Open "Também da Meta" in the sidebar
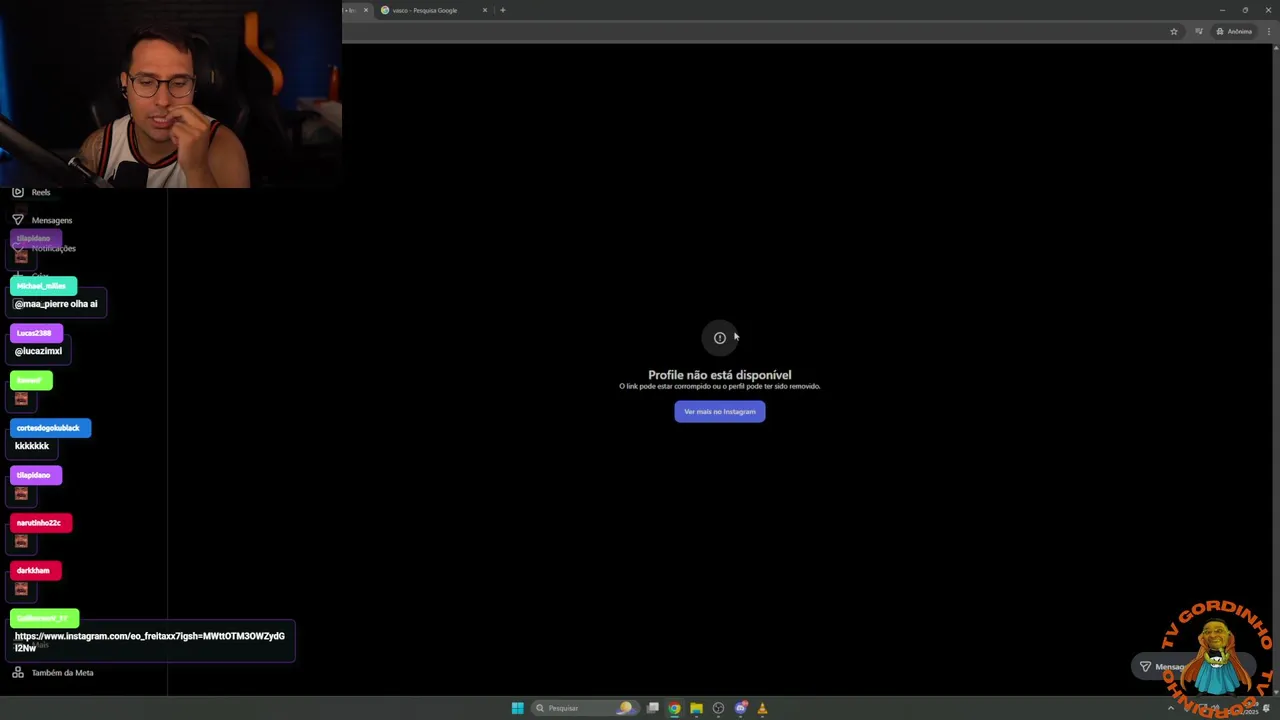 pos(52,673)
